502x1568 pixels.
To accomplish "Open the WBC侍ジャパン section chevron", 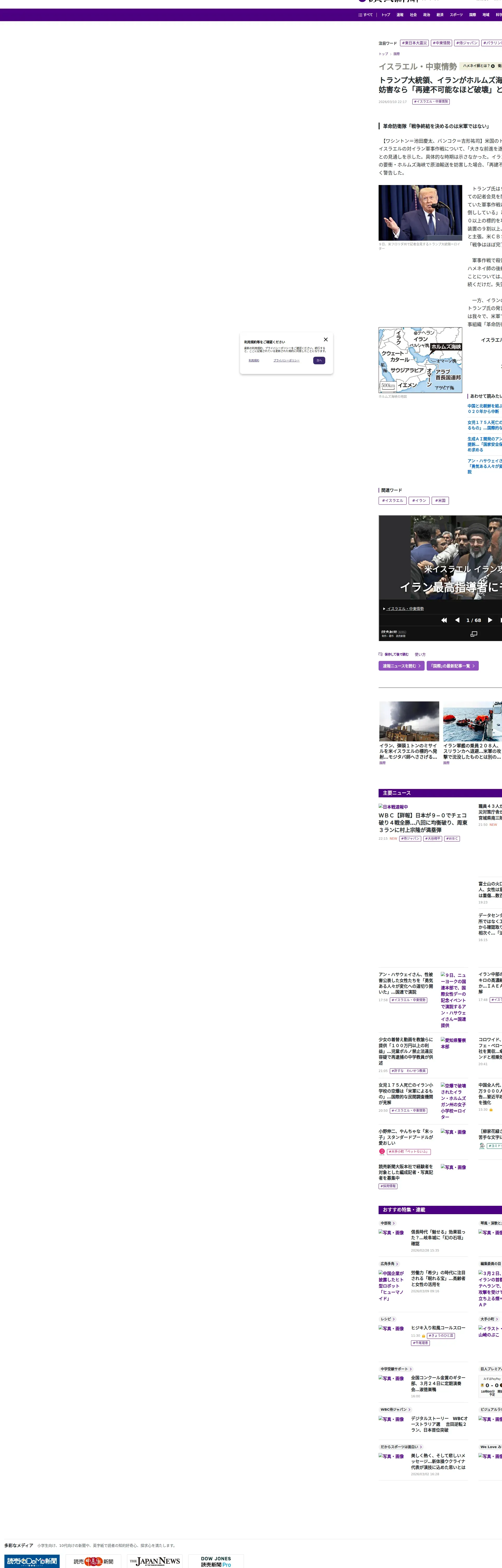I will tap(409, 1410).
